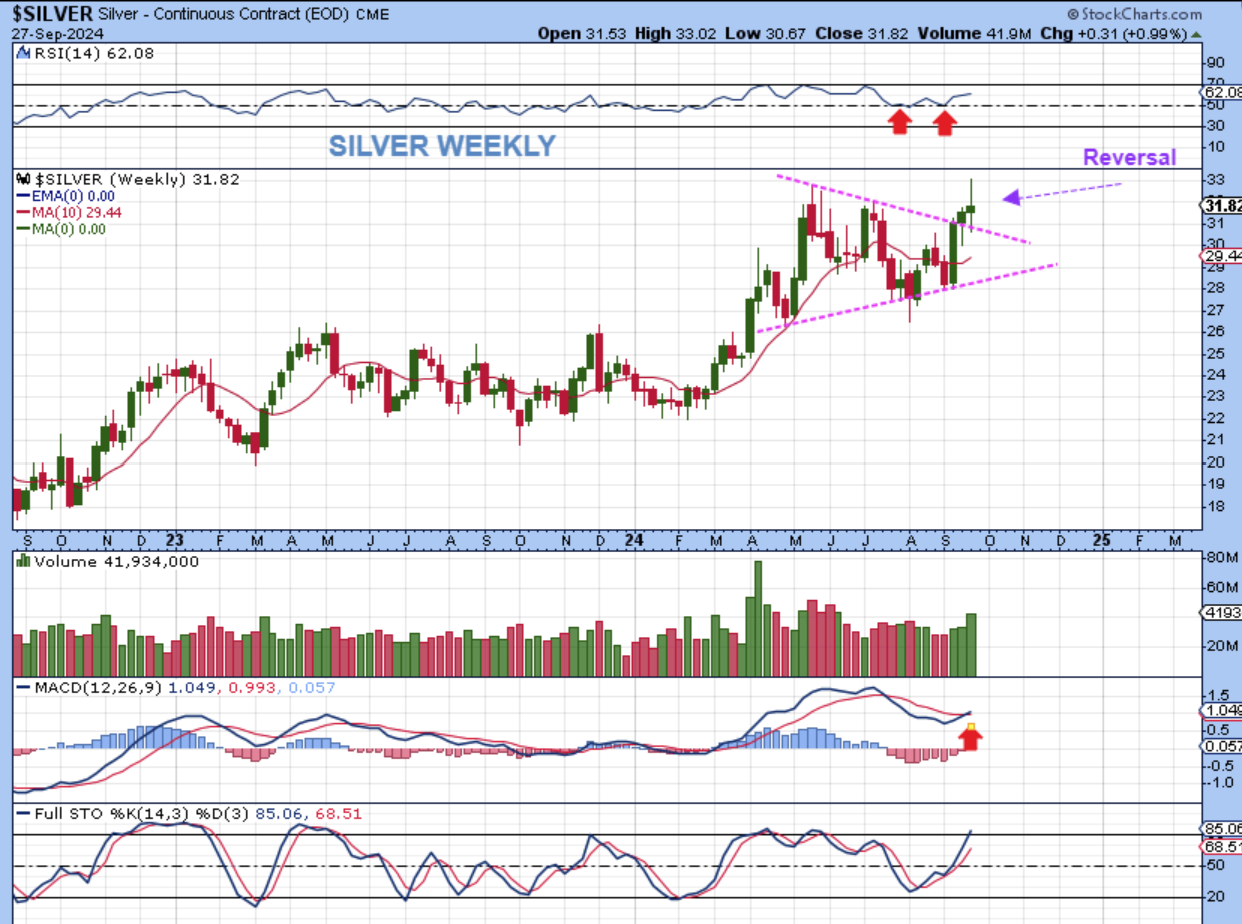1242x924 pixels.
Task: Click the red arrow under the MACD line
Action: pyautogui.click(x=971, y=738)
